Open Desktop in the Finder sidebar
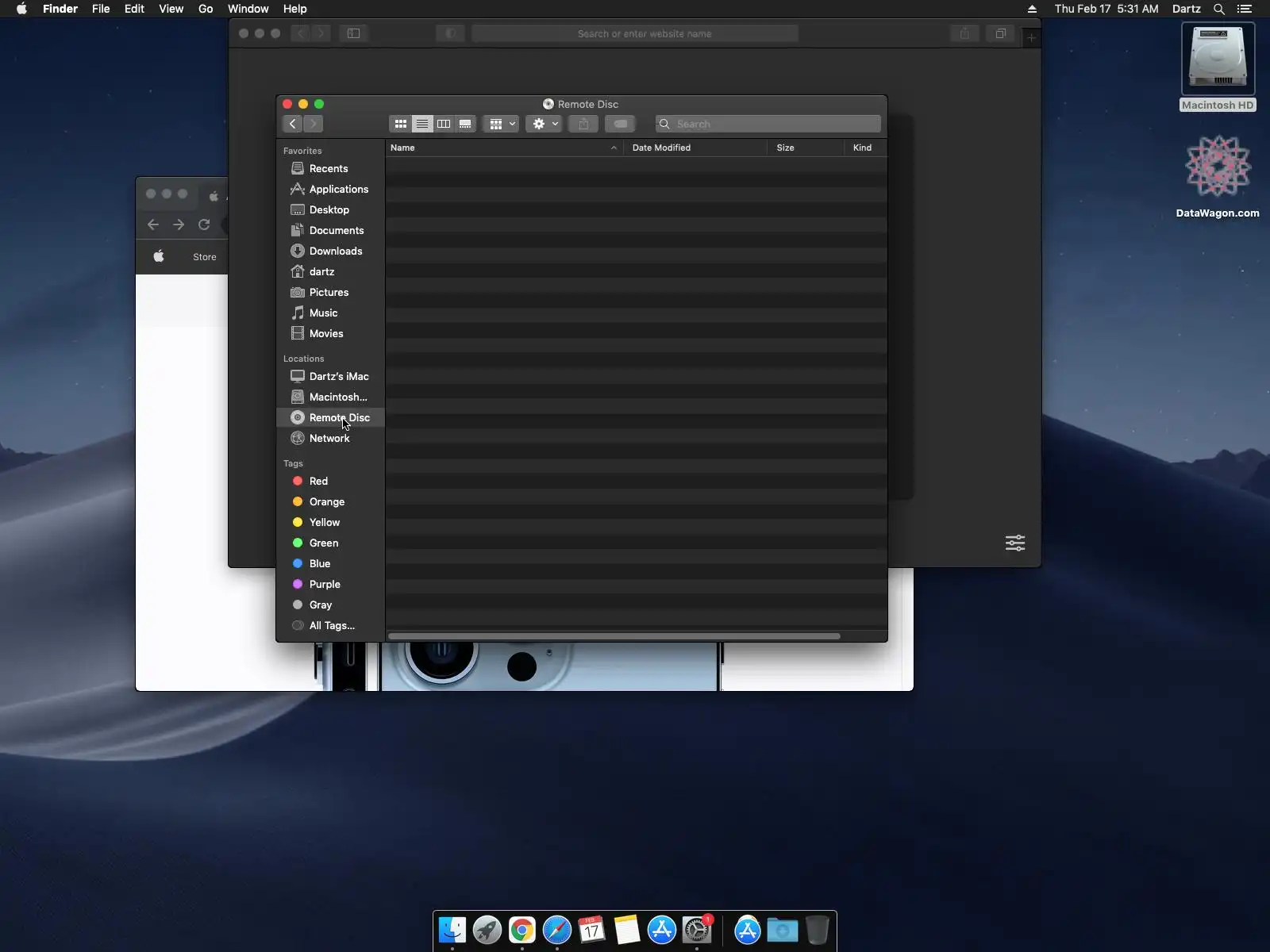The height and width of the screenshot is (952, 1270). tap(330, 209)
